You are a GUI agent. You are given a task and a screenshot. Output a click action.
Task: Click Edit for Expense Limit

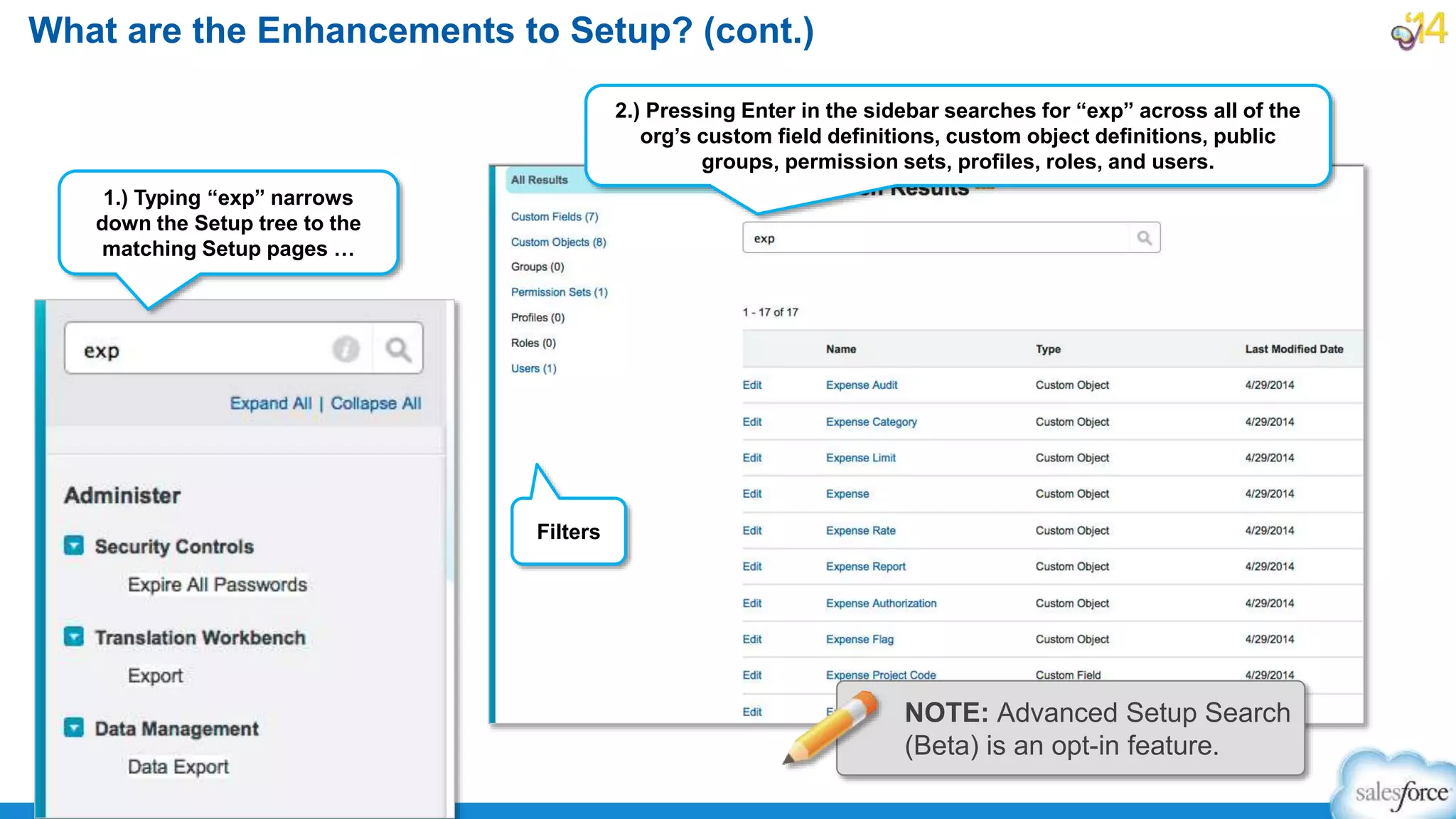click(752, 458)
